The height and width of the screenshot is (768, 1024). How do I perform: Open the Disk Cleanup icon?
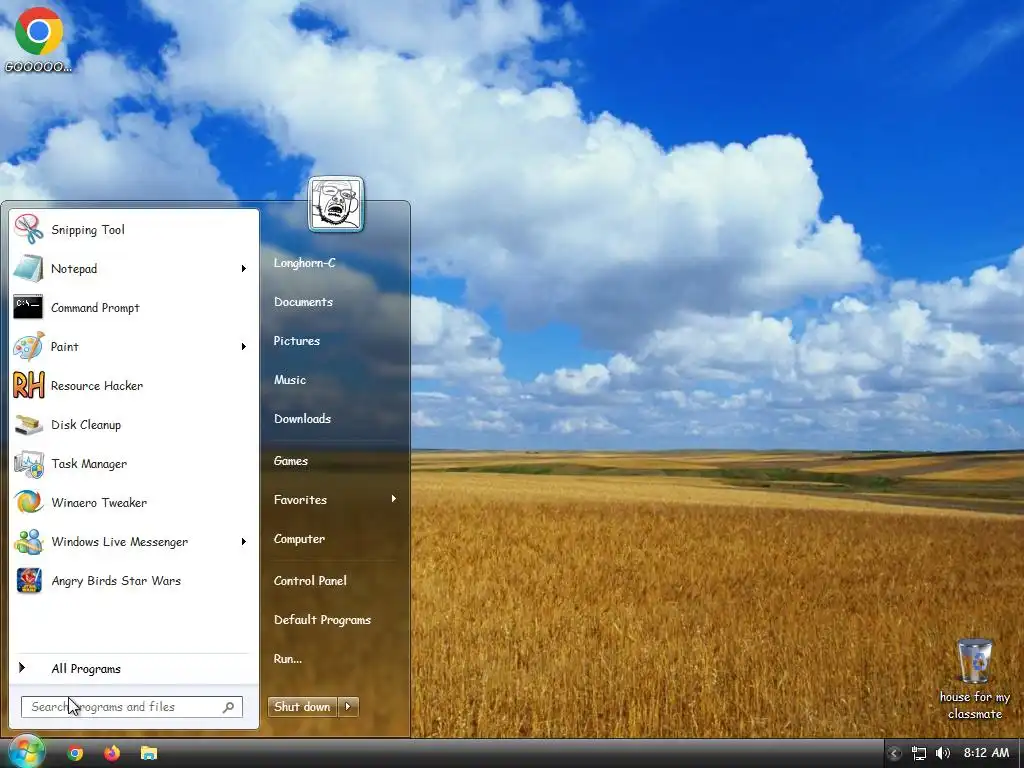29,424
